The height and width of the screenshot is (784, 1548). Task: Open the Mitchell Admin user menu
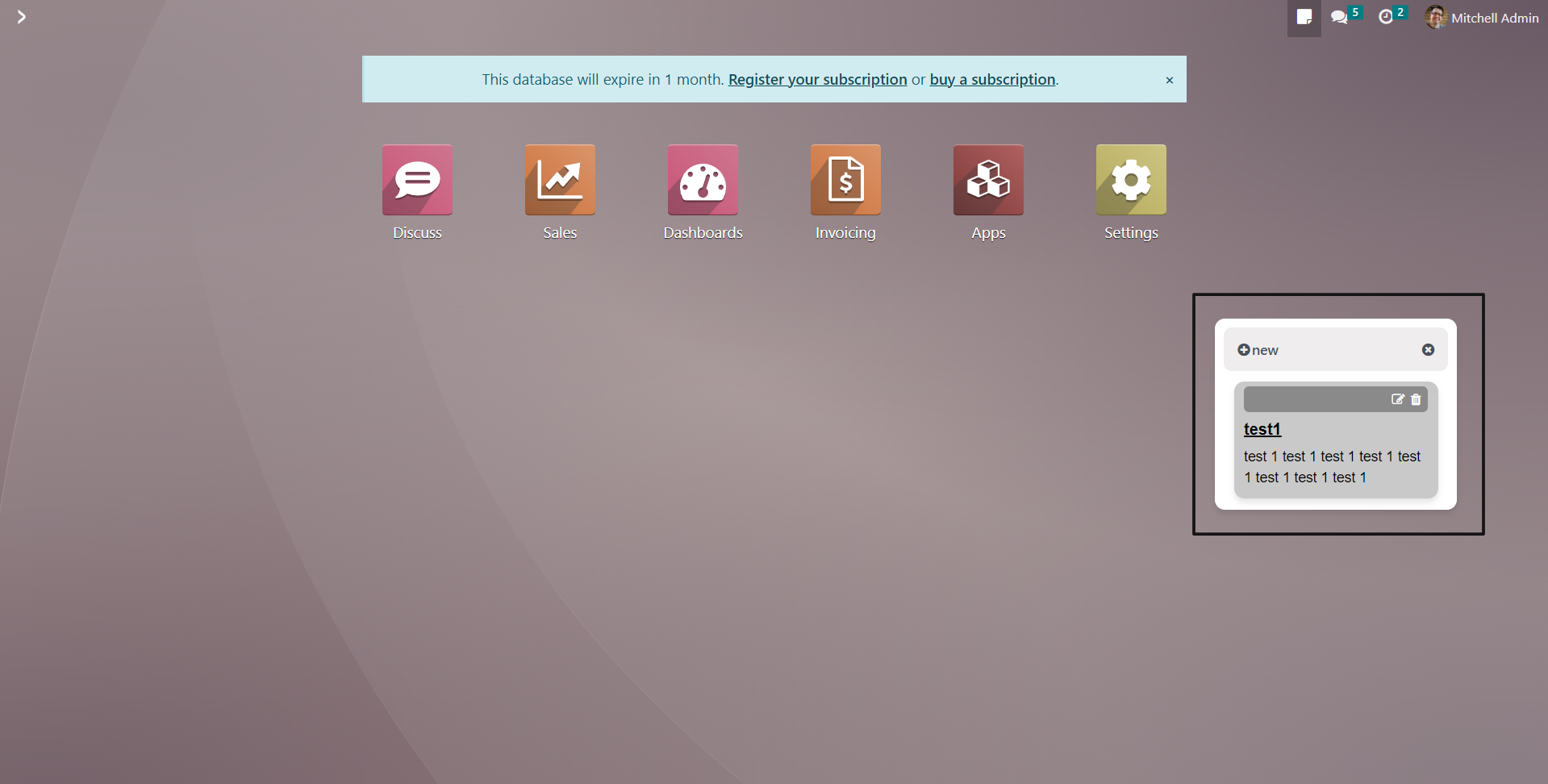[x=1482, y=17]
